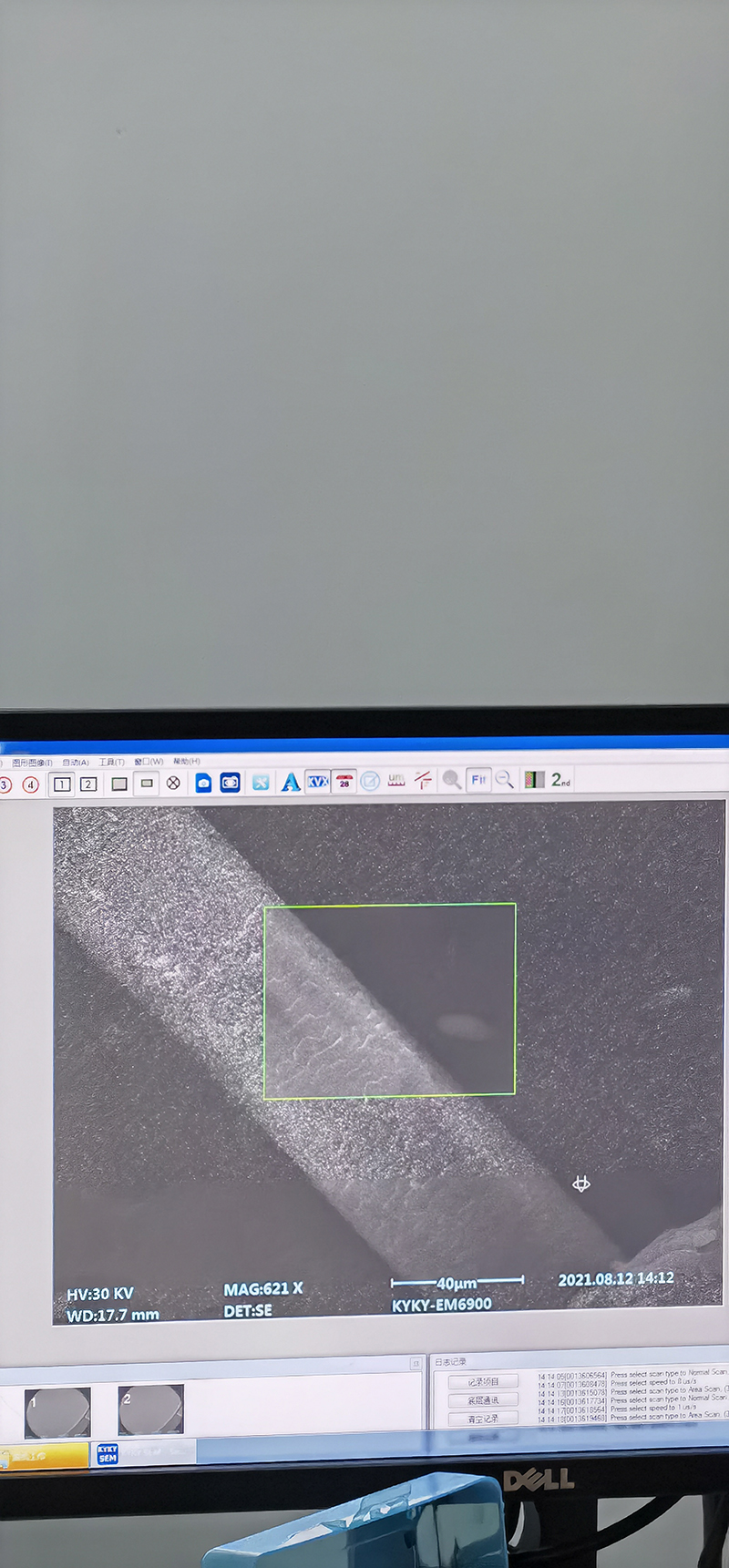Screen dimensions: 729x1568
Task: Click the KVX toolbar icon
Action: point(317,781)
